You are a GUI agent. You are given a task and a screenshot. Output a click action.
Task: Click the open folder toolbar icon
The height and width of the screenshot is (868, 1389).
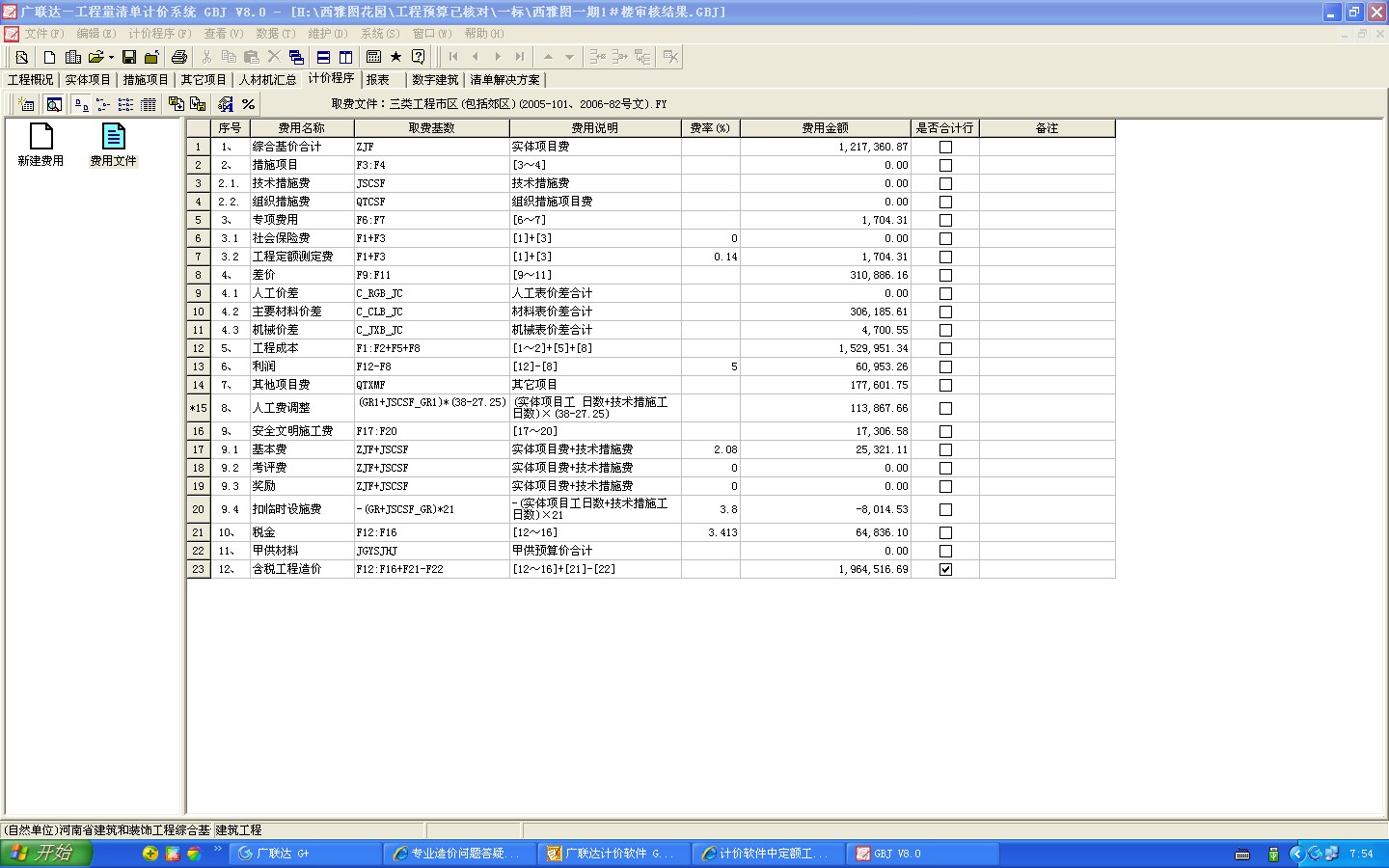tap(95, 57)
